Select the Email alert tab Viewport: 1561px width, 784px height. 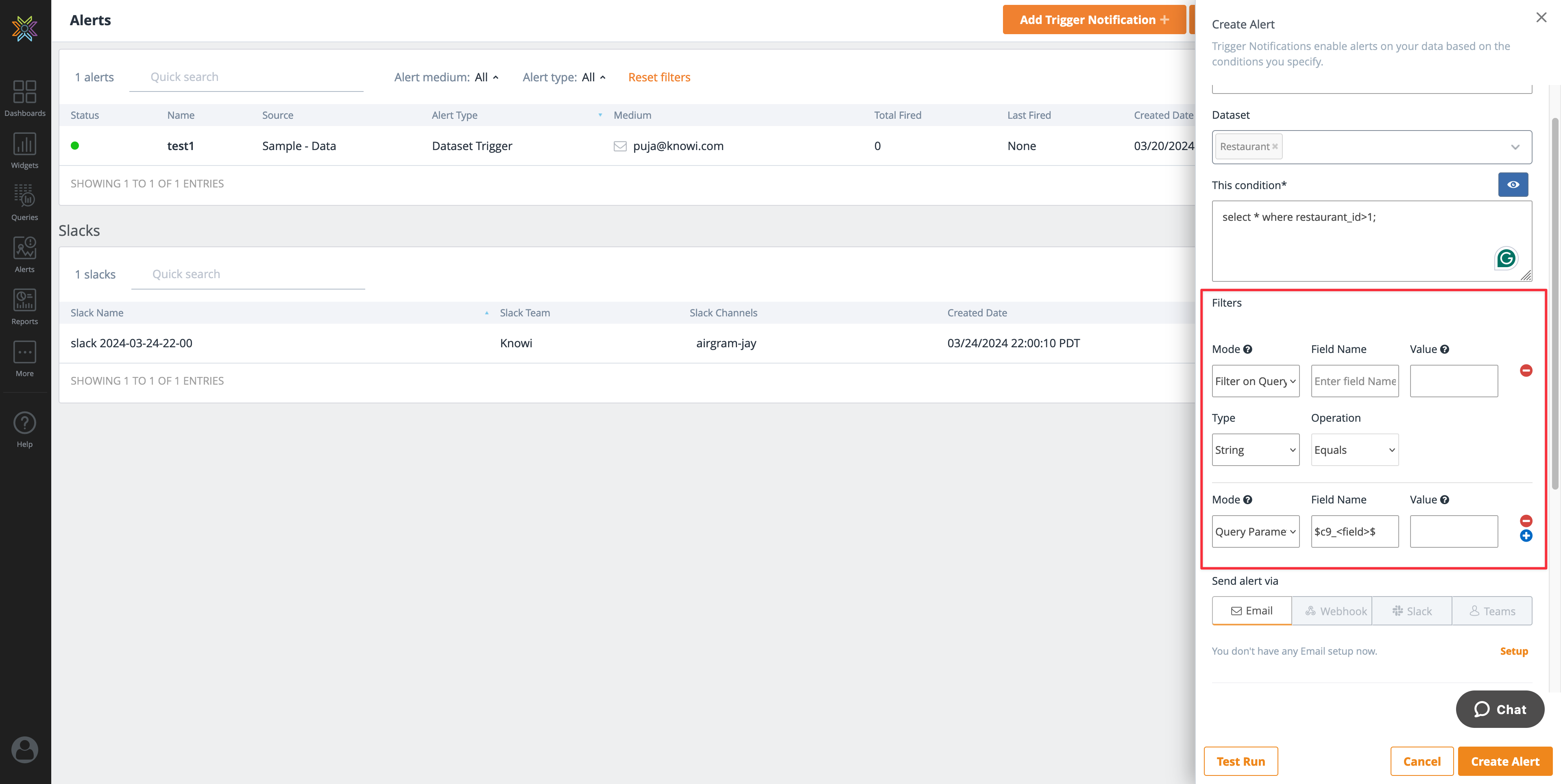click(x=1252, y=611)
